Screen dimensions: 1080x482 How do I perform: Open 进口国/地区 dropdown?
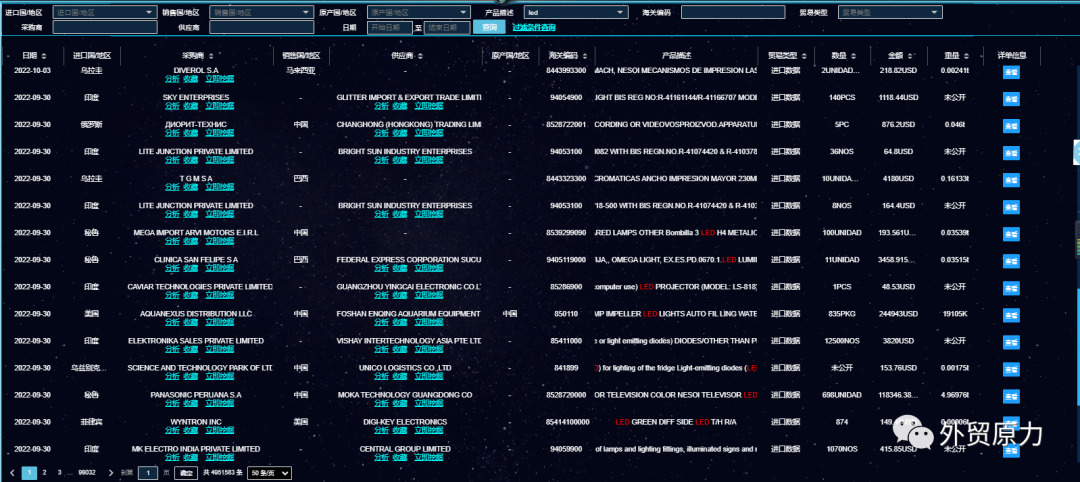pos(105,12)
